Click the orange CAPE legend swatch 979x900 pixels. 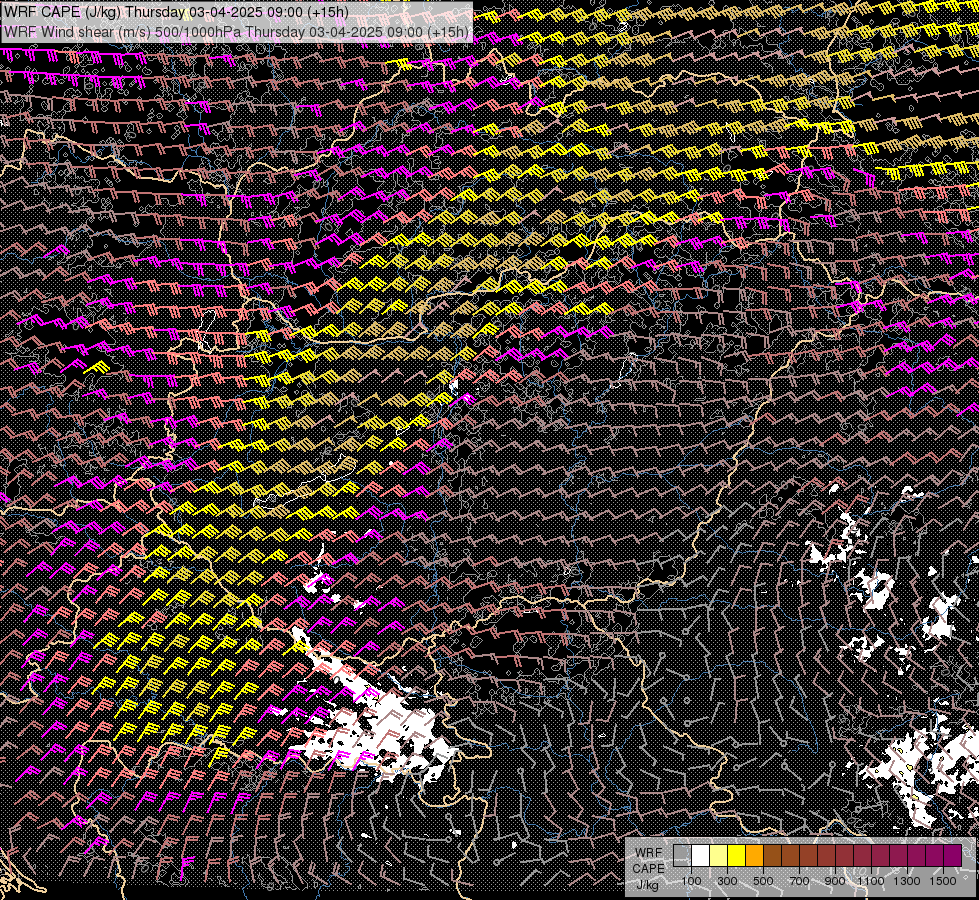(754, 855)
